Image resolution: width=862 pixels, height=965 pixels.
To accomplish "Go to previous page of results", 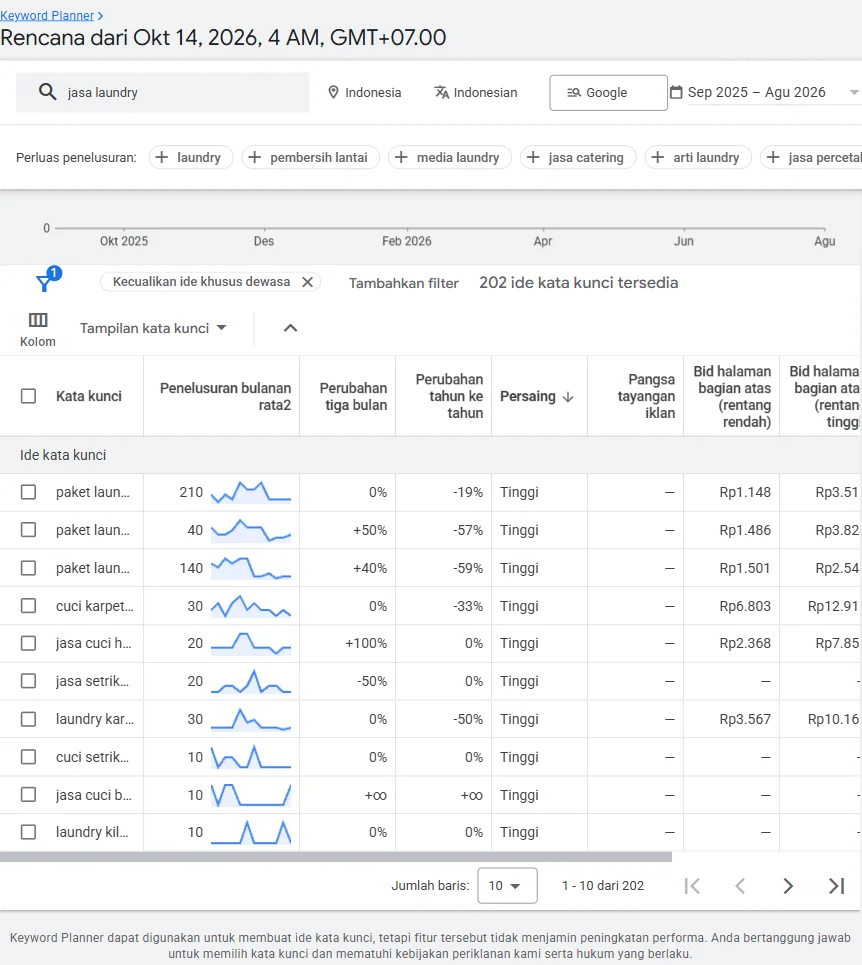I will [740, 886].
